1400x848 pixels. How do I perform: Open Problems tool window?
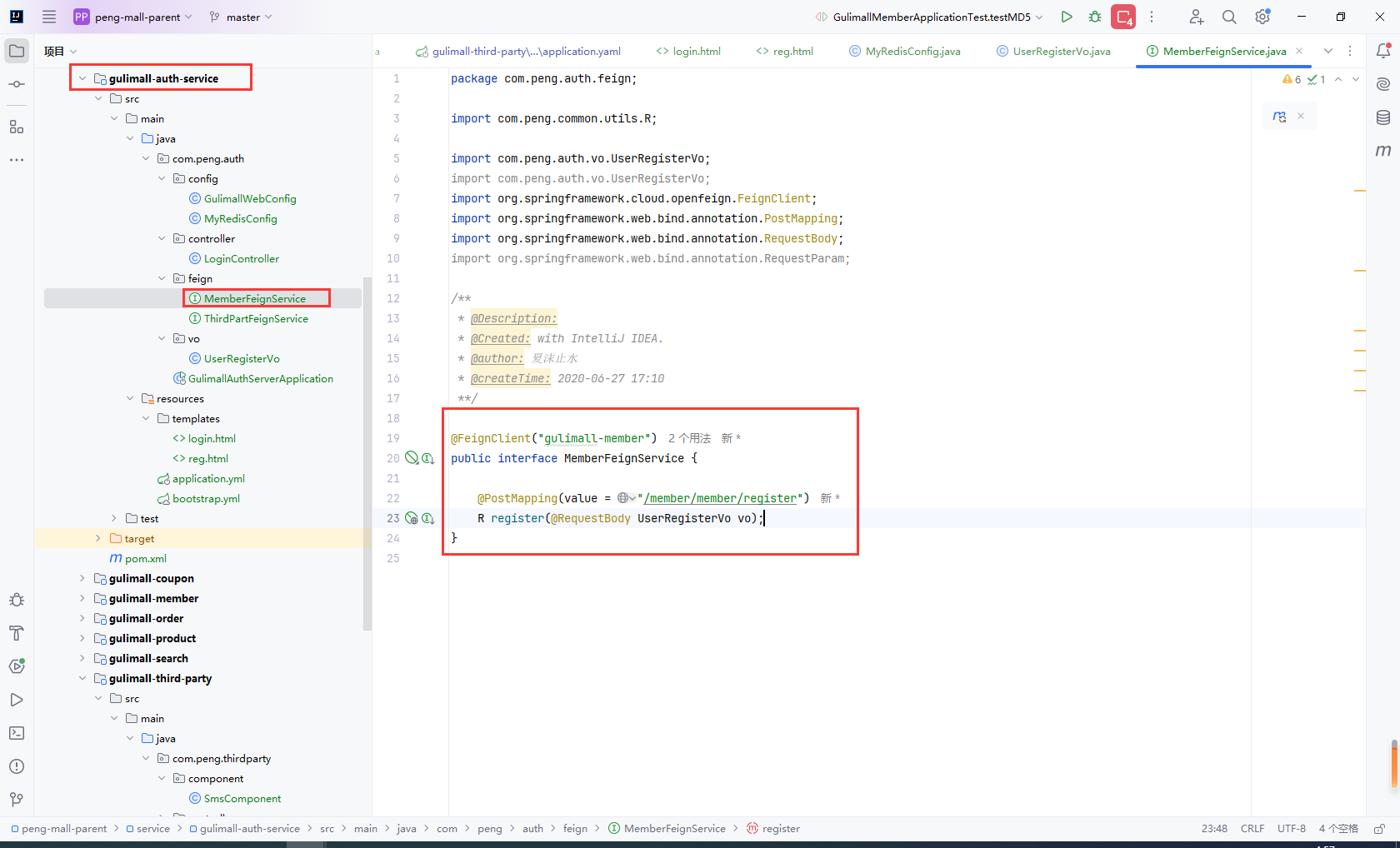pos(17,766)
